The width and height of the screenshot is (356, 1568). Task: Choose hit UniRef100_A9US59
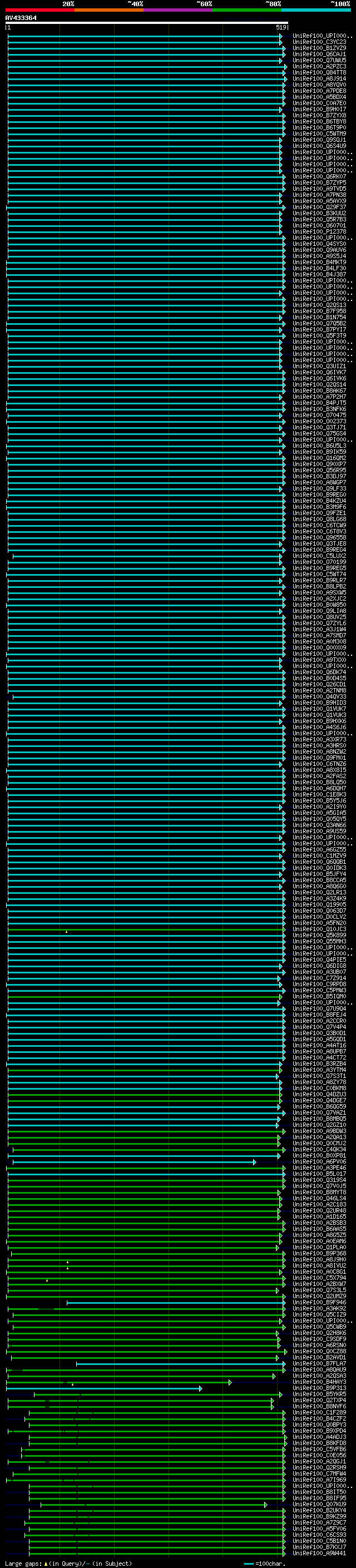319,831
